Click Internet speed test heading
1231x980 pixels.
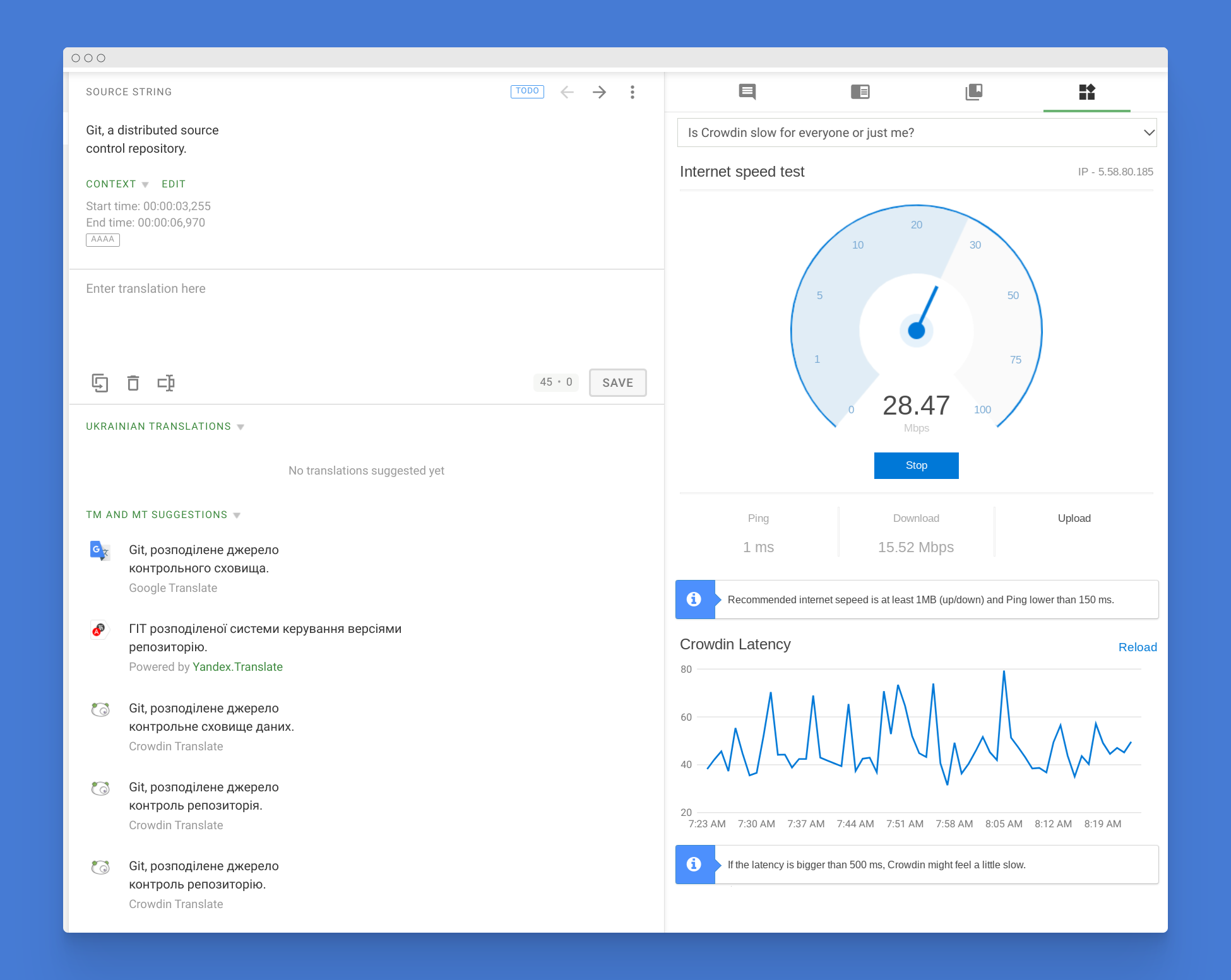742,172
